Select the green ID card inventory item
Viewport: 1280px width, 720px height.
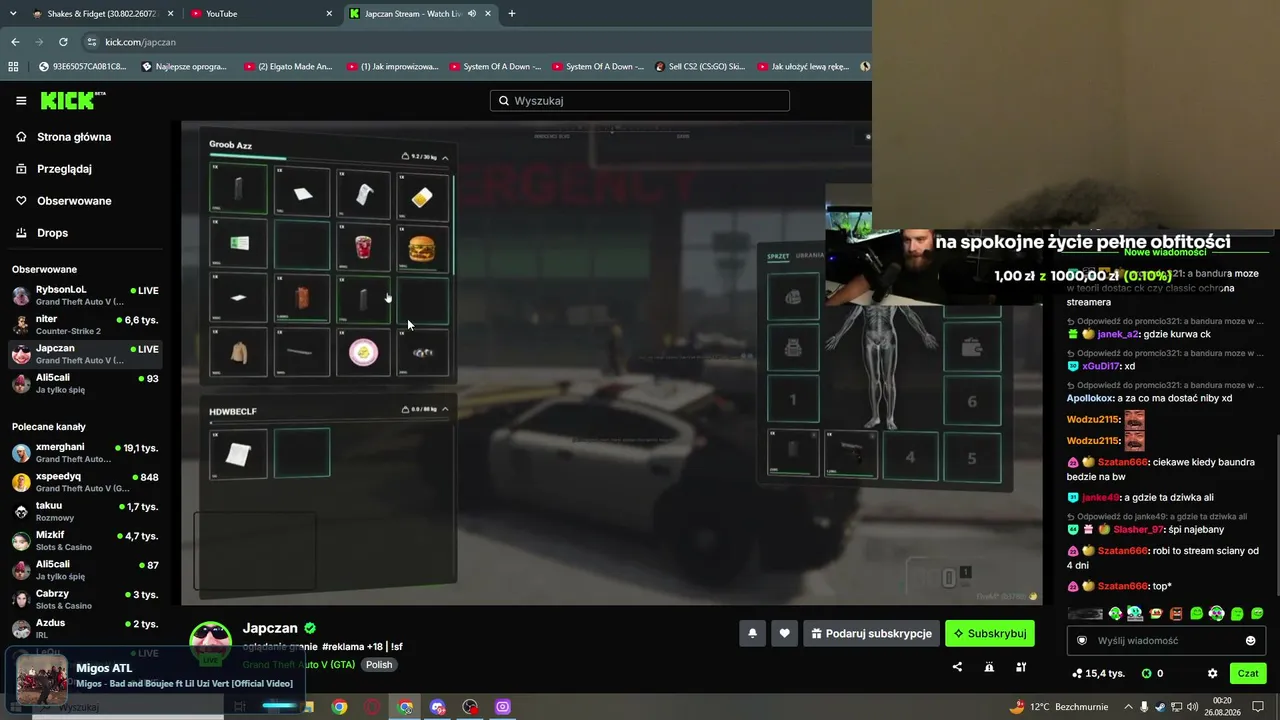(239, 244)
